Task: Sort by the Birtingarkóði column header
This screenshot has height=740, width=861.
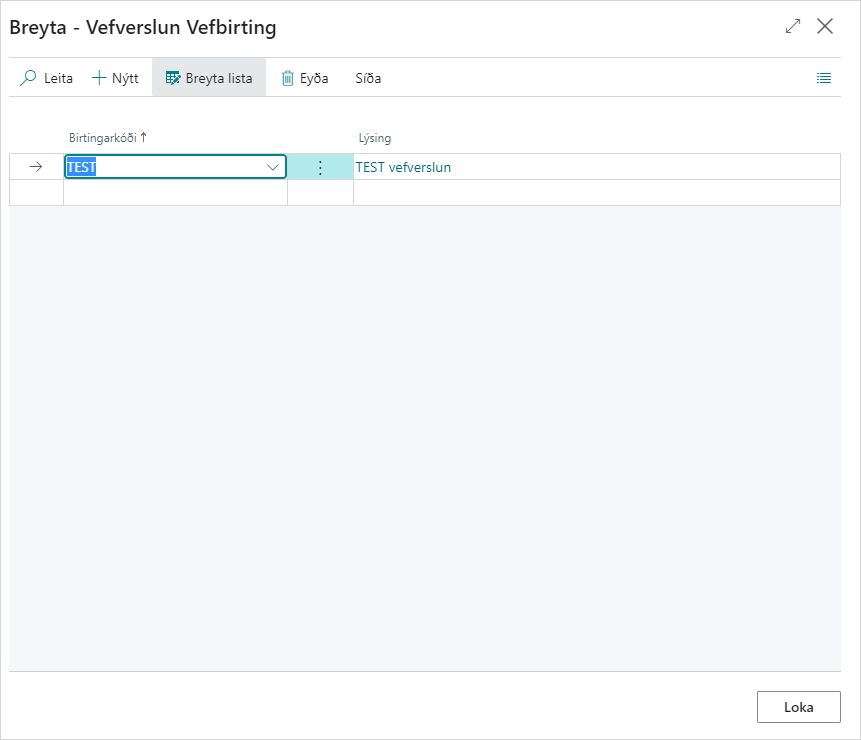Action: coord(103,138)
